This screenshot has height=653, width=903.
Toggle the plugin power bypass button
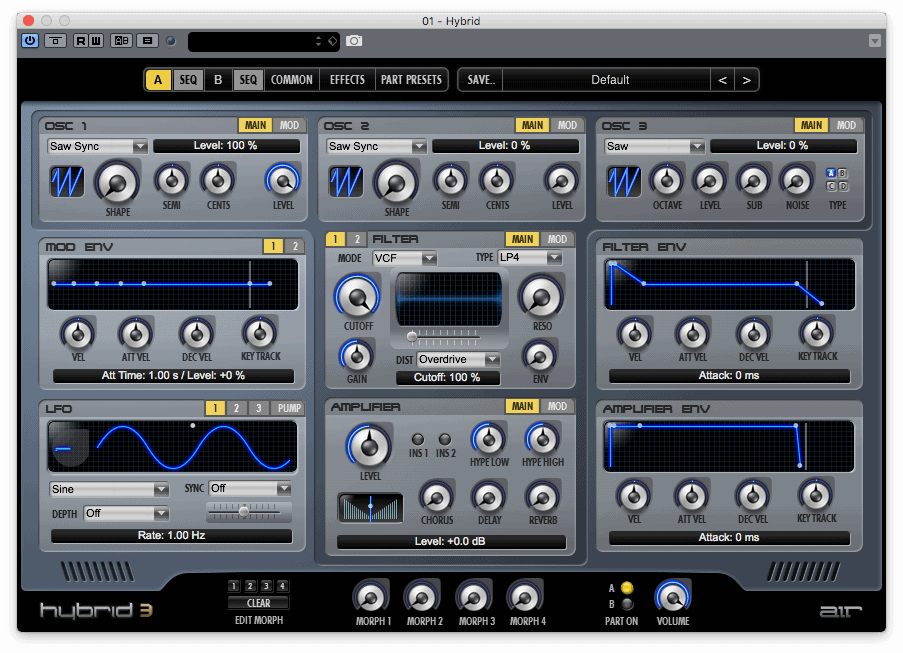[30, 41]
